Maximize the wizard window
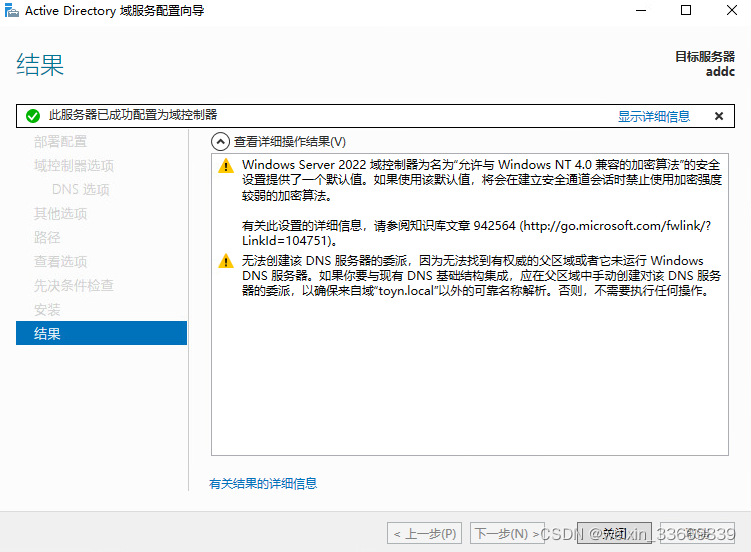This screenshot has width=751, height=552. tap(686, 10)
